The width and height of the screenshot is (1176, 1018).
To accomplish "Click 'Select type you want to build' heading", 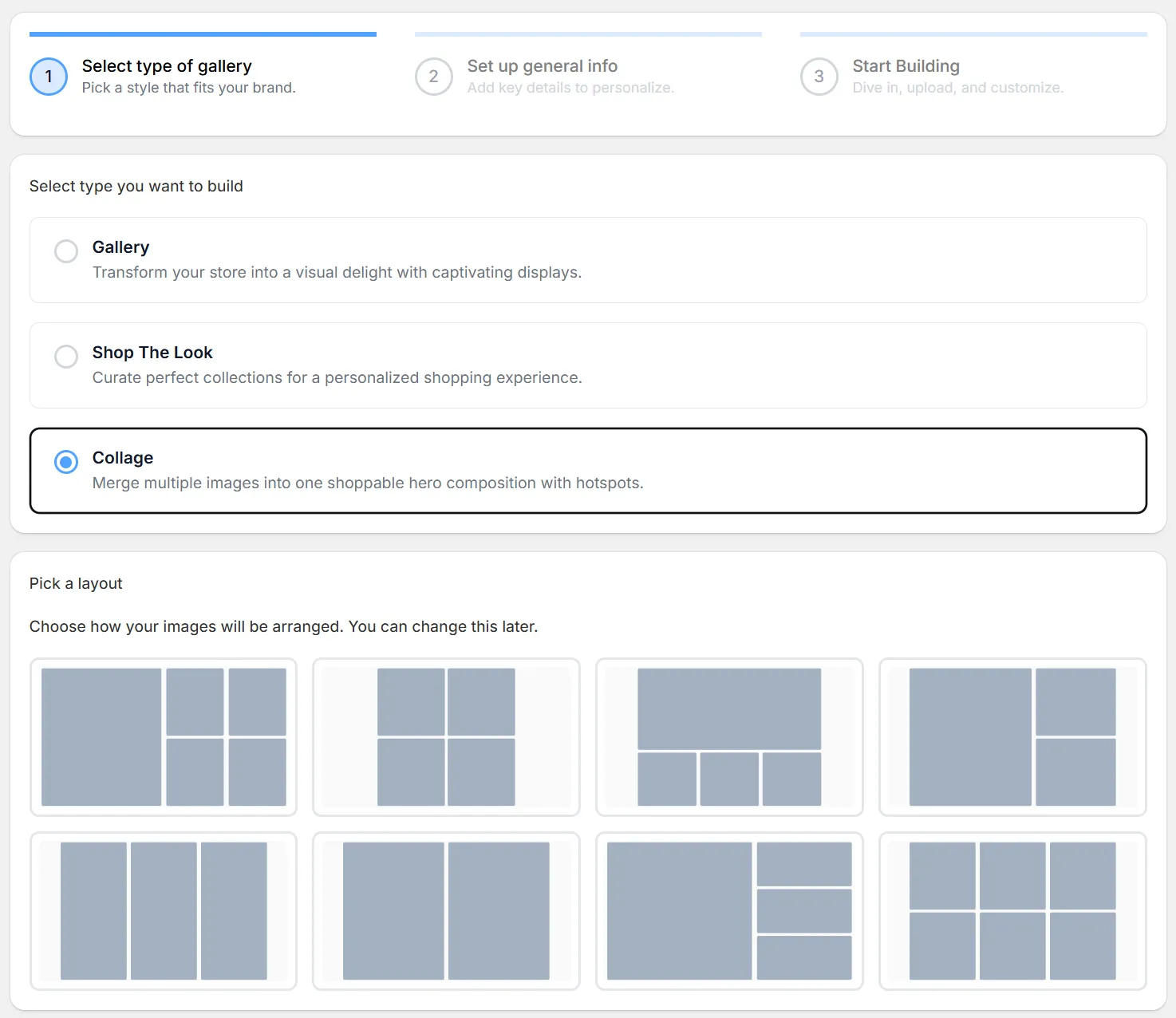I will point(136,186).
